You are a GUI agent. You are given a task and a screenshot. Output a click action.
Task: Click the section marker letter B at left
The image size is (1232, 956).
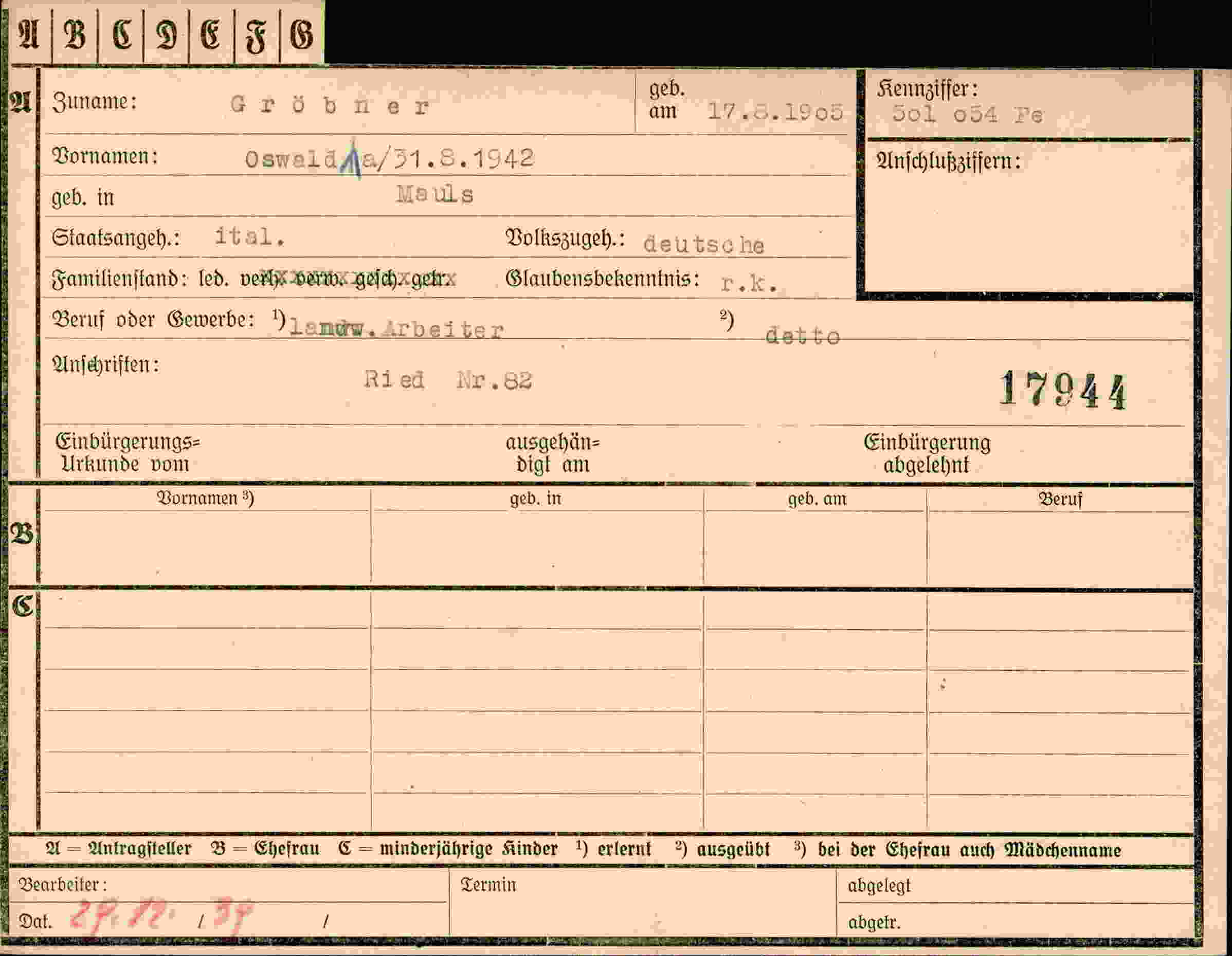(x=23, y=534)
